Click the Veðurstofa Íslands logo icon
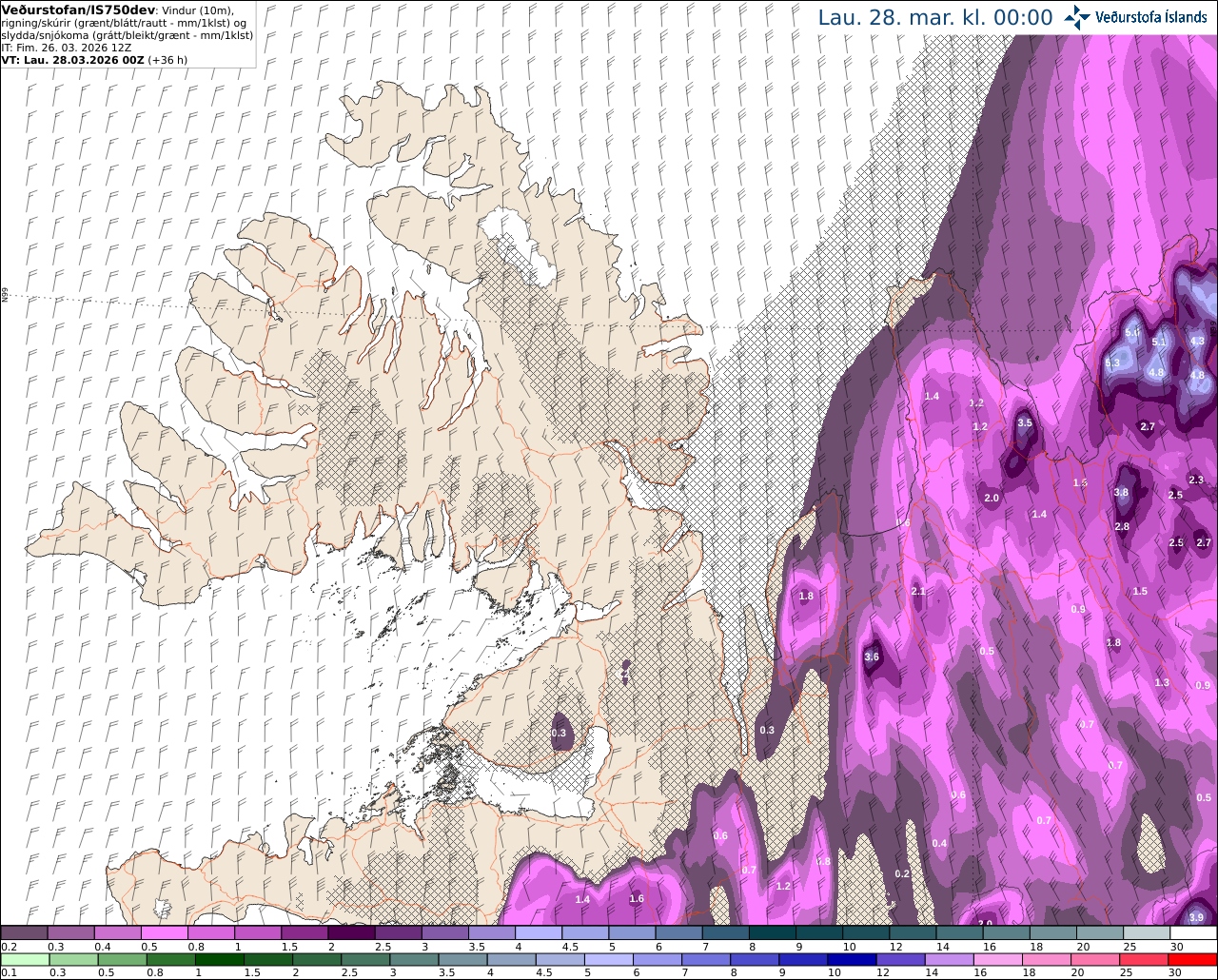 click(1077, 17)
